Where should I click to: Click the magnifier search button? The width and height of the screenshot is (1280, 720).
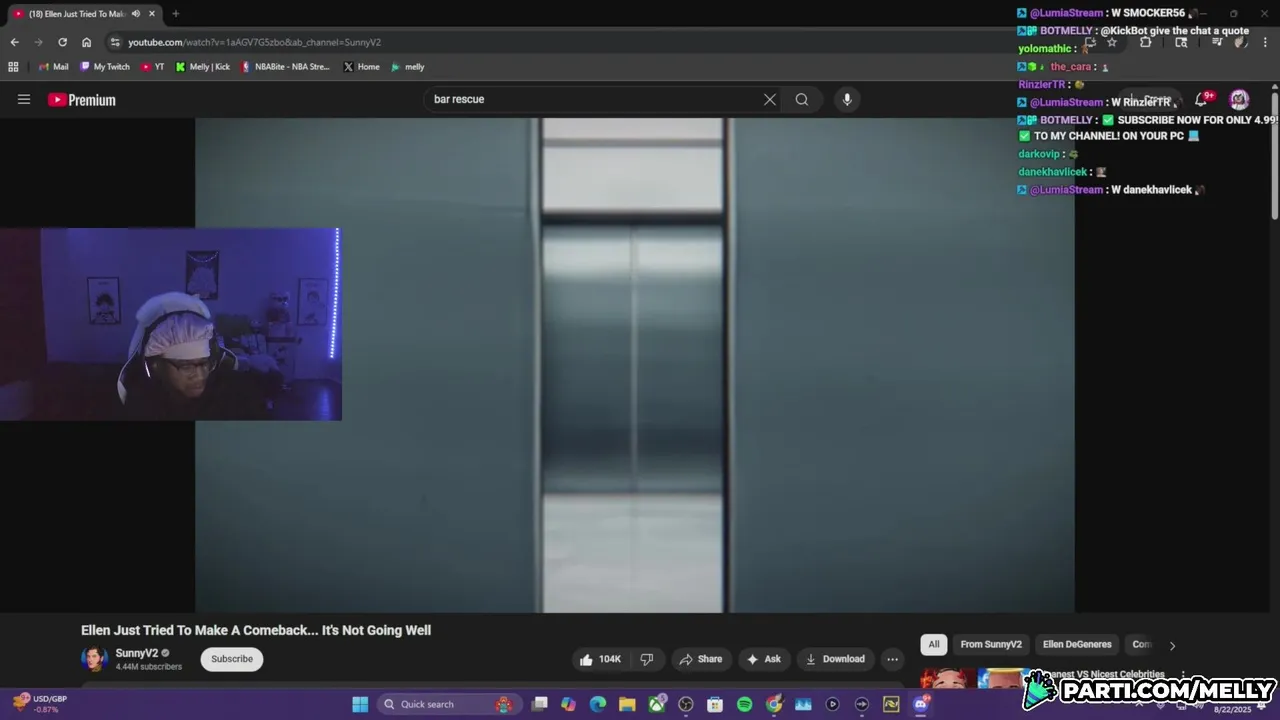pos(802,99)
